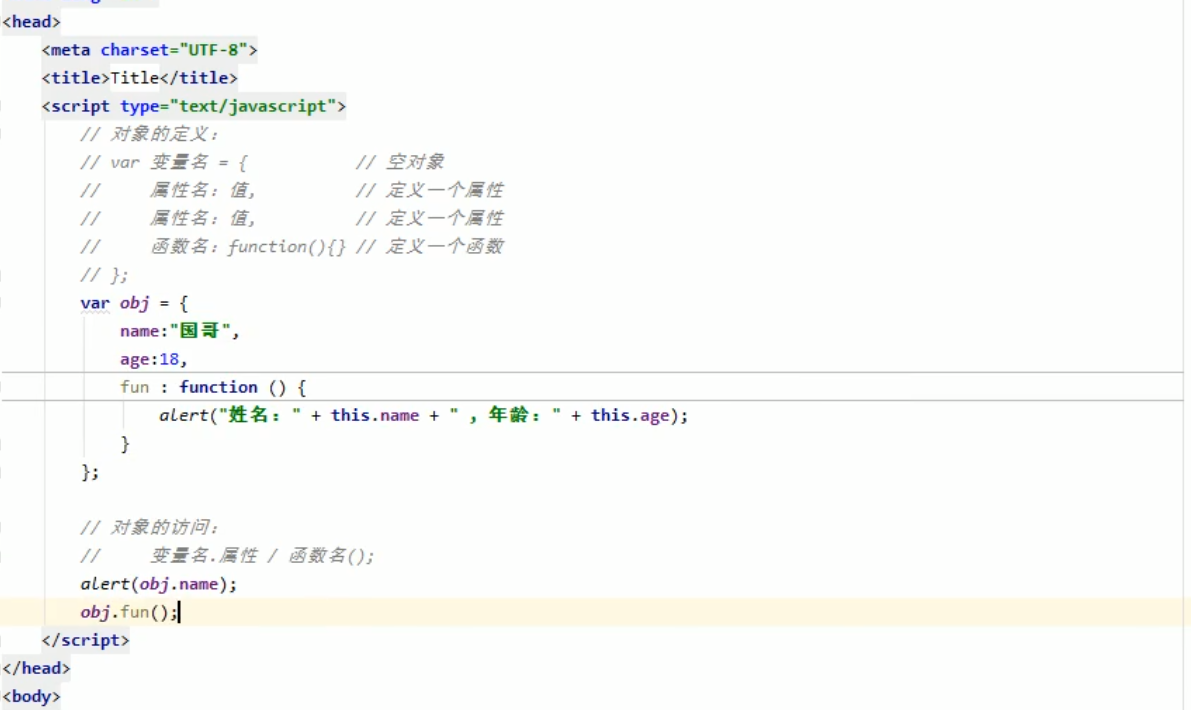1191x710 pixels.
Task: Click the opening <head> tag
Action: coord(31,21)
